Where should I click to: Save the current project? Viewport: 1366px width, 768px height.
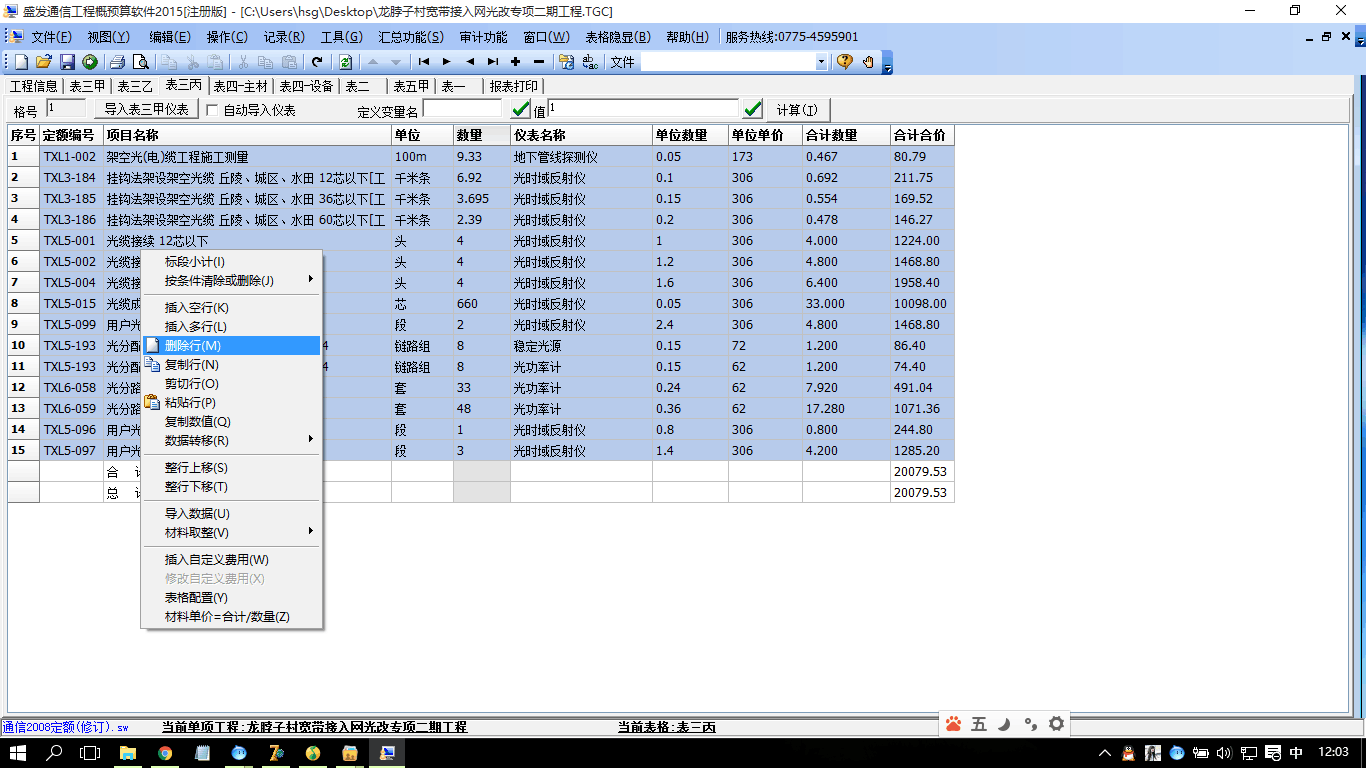point(67,62)
